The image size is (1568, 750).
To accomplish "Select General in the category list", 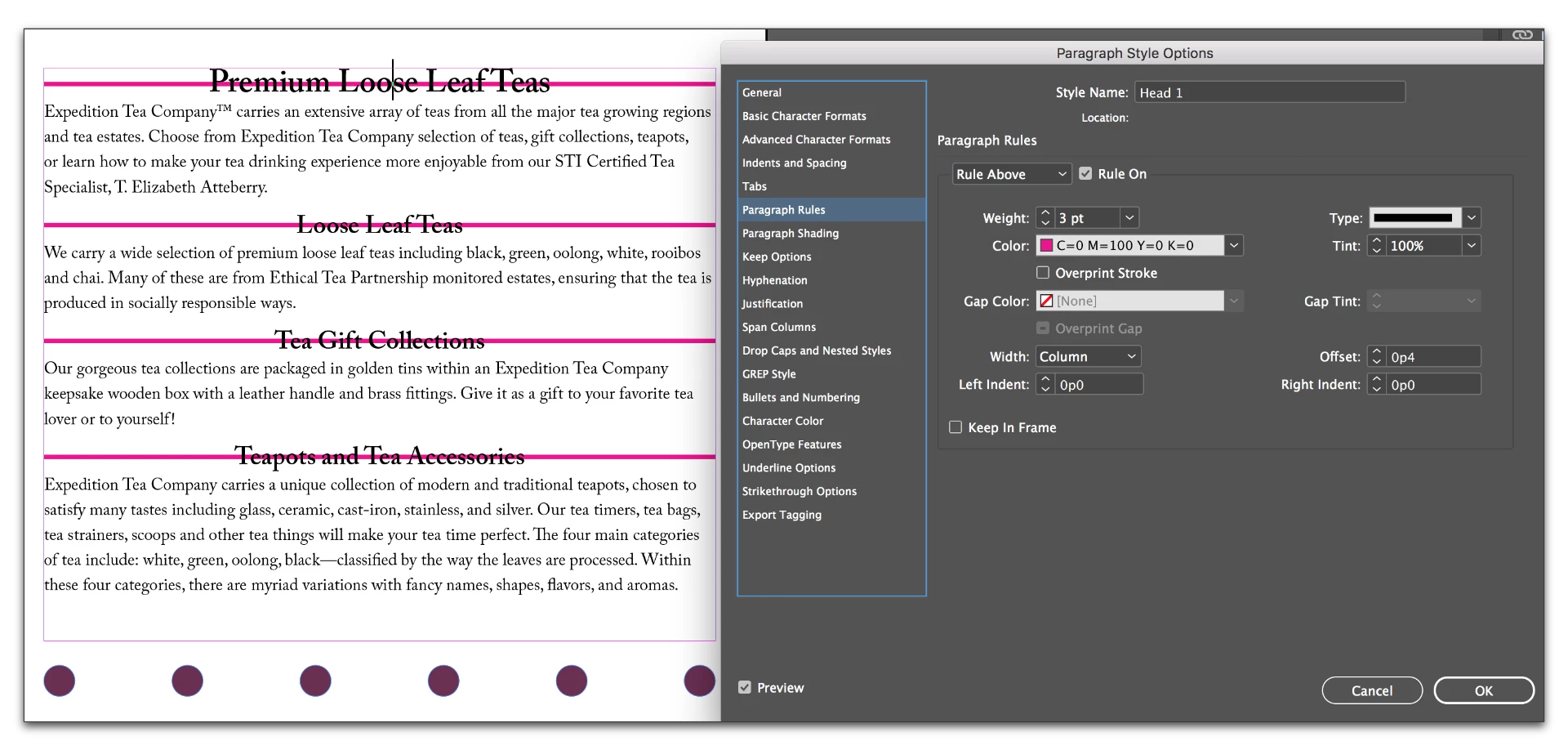I will coord(831,92).
